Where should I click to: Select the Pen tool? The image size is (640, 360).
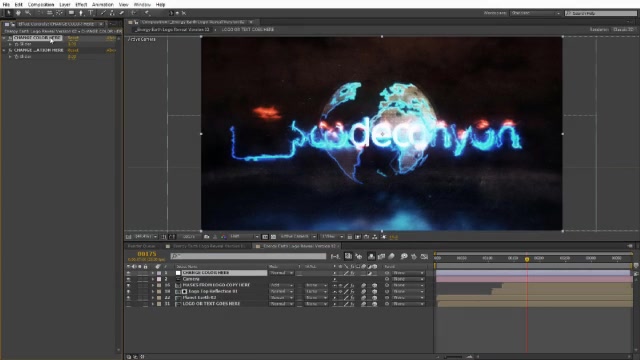point(81,13)
